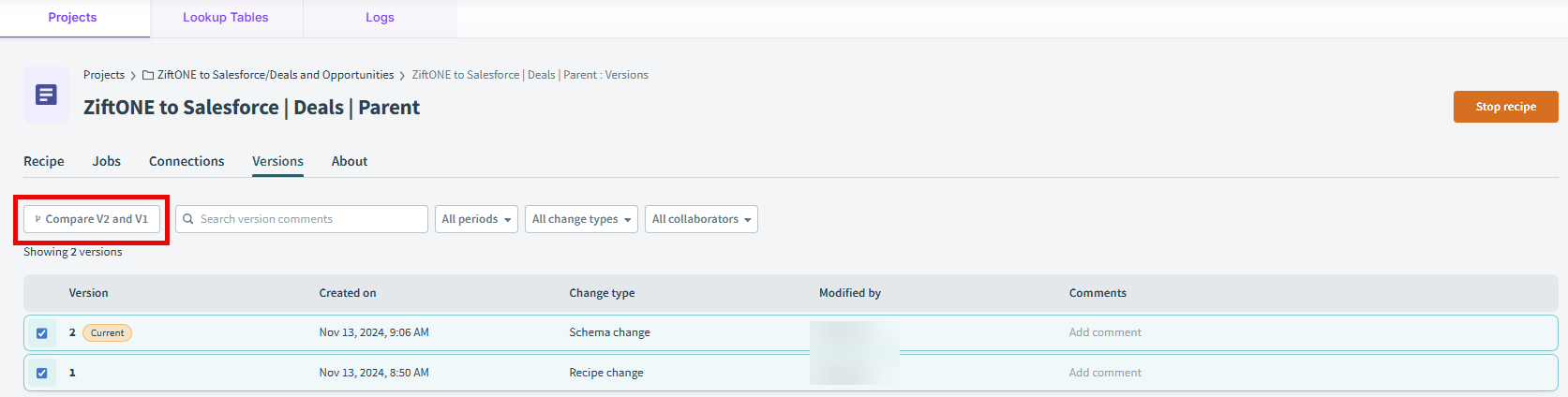Open the All change types dropdown
Viewport: 1568px width, 397px height.
581,219
